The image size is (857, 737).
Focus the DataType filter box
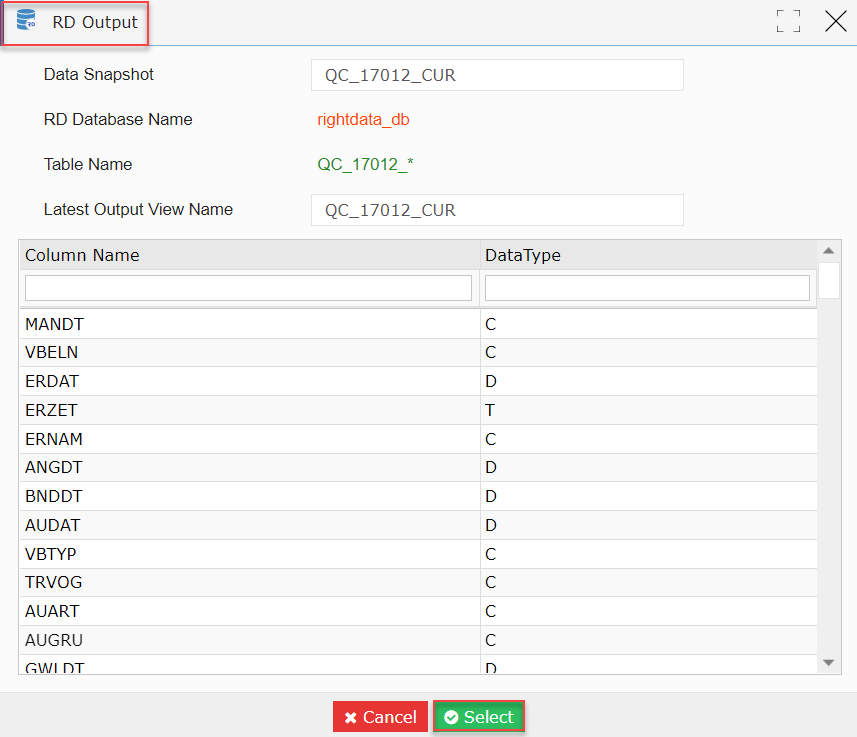click(647, 288)
